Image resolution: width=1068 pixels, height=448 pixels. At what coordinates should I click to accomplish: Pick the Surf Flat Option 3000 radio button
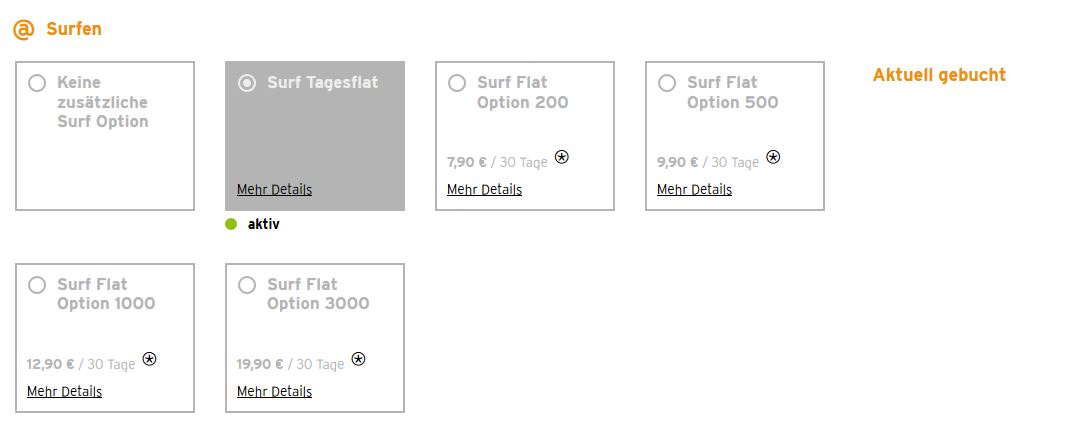coord(247,285)
